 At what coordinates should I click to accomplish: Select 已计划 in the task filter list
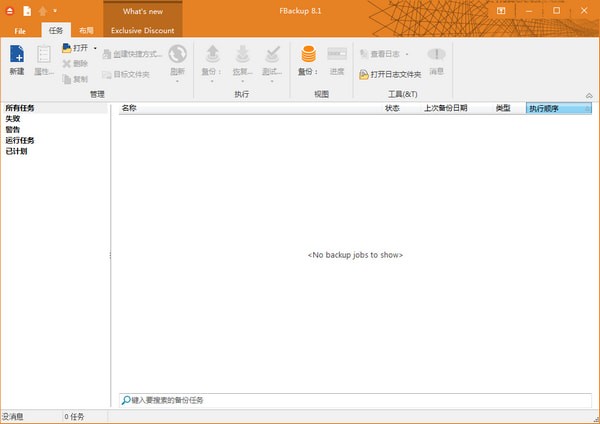16,151
